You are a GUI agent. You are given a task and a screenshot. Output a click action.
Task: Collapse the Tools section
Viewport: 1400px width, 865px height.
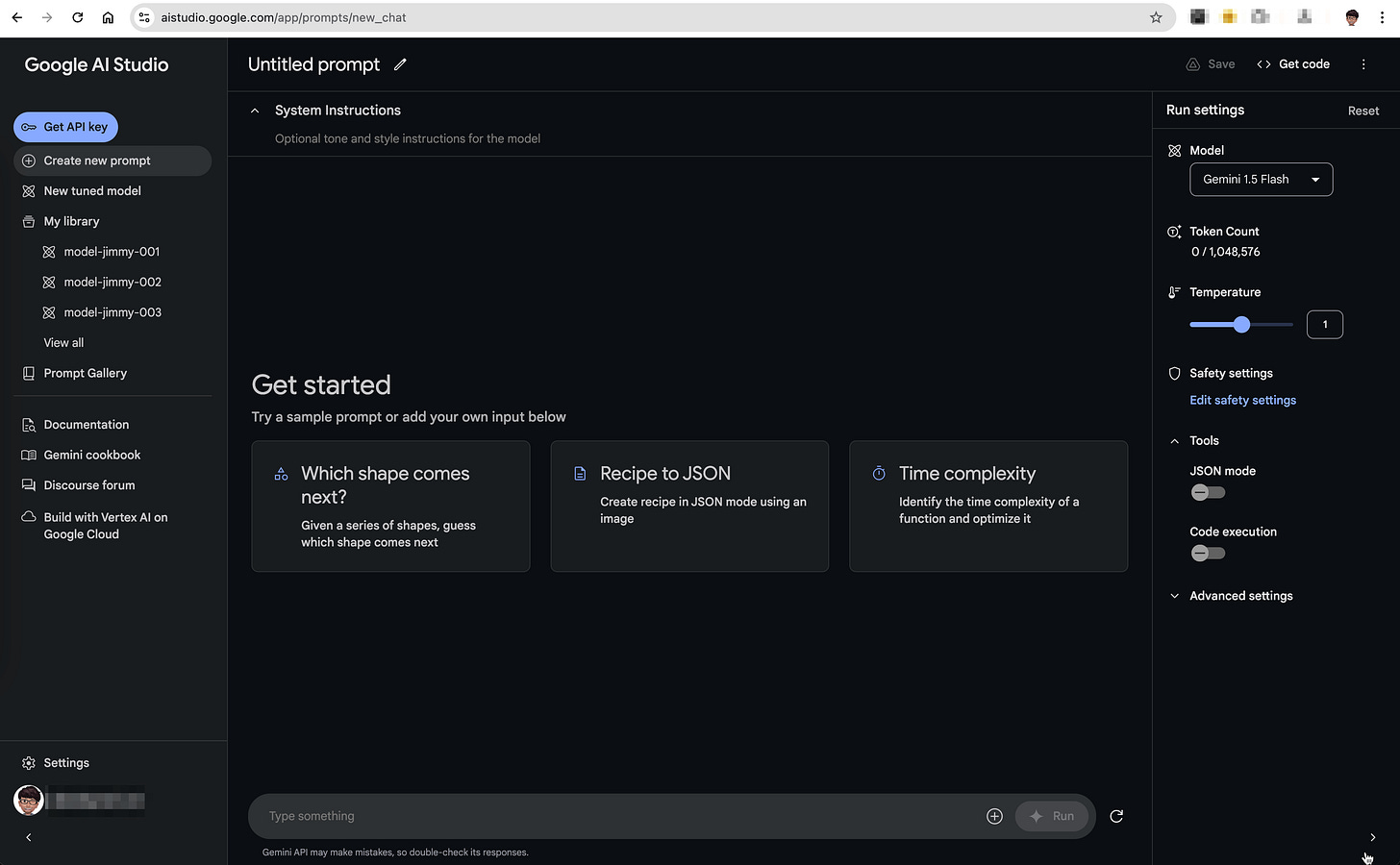pos(1174,441)
